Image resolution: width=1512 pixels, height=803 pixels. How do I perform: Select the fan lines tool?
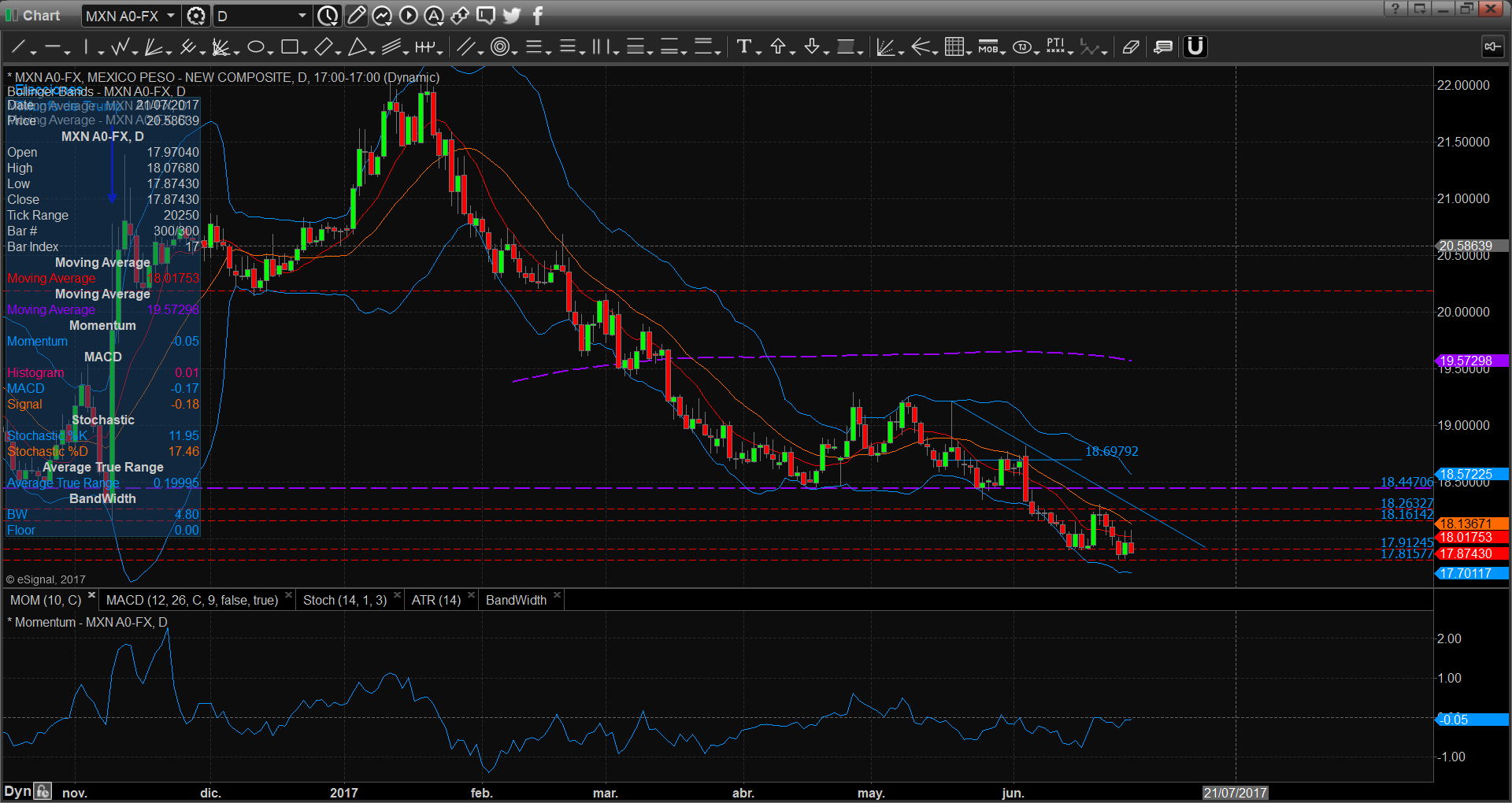coord(154,47)
